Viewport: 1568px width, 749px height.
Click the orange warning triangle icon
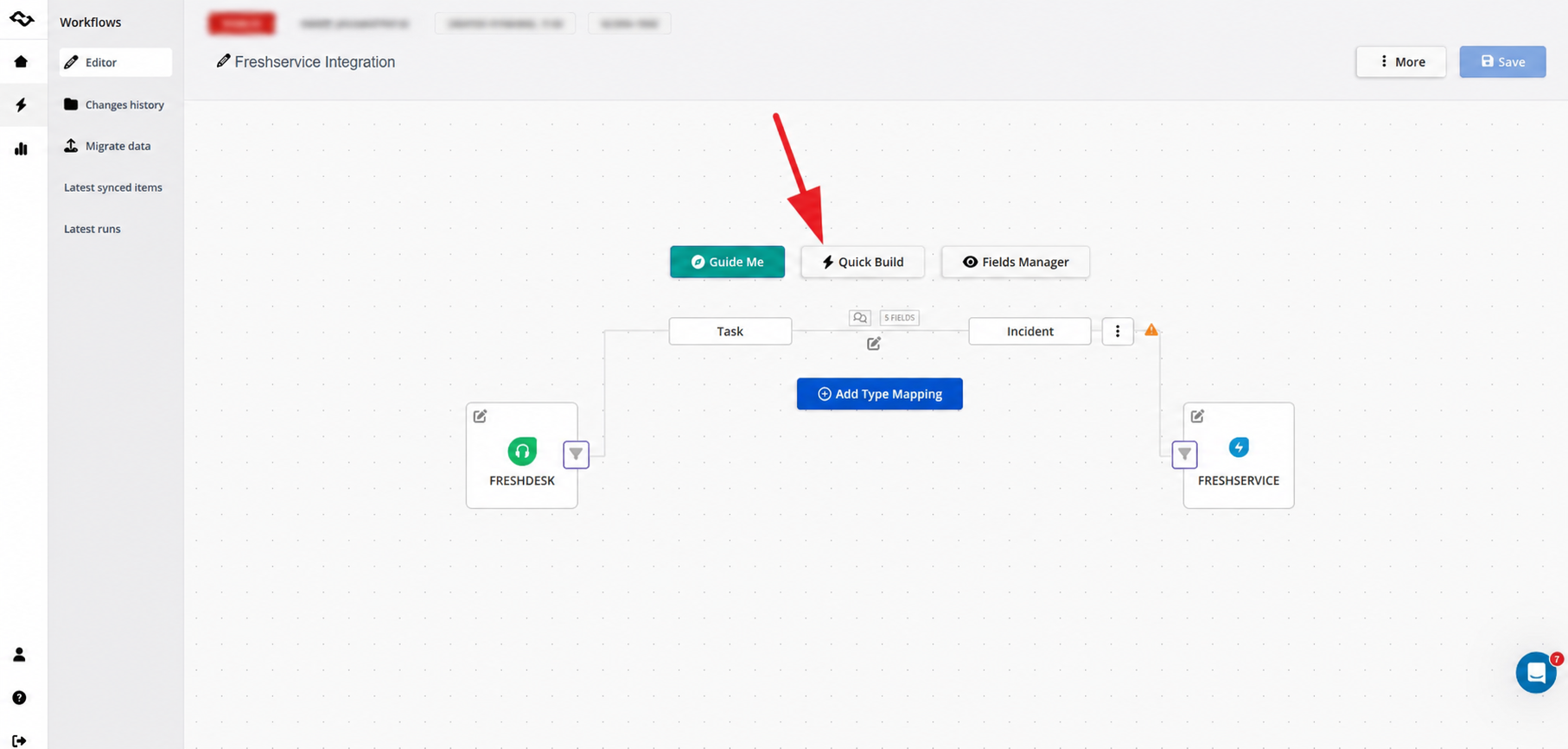pyautogui.click(x=1151, y=330)
